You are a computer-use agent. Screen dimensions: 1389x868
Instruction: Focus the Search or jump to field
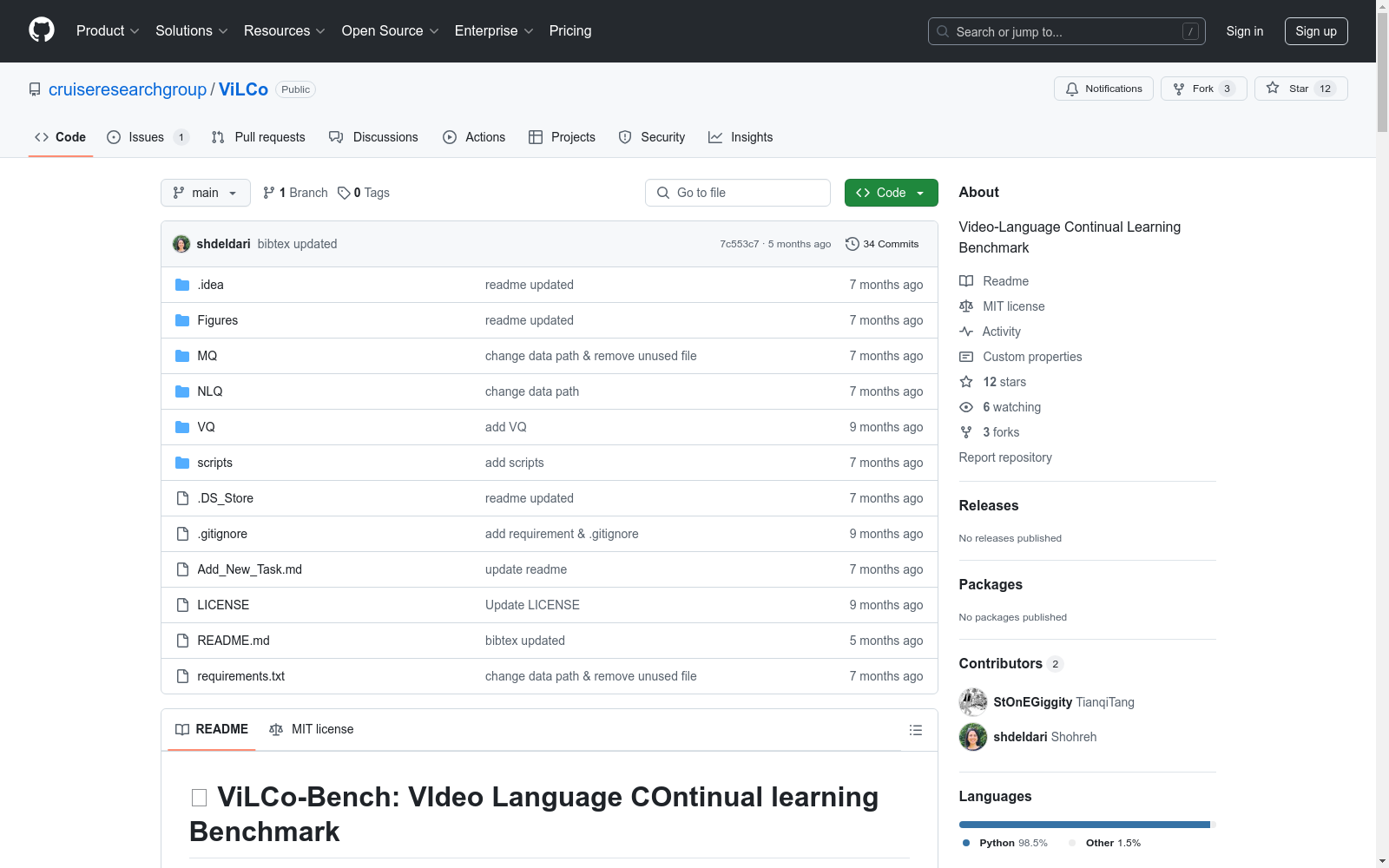1067,31
